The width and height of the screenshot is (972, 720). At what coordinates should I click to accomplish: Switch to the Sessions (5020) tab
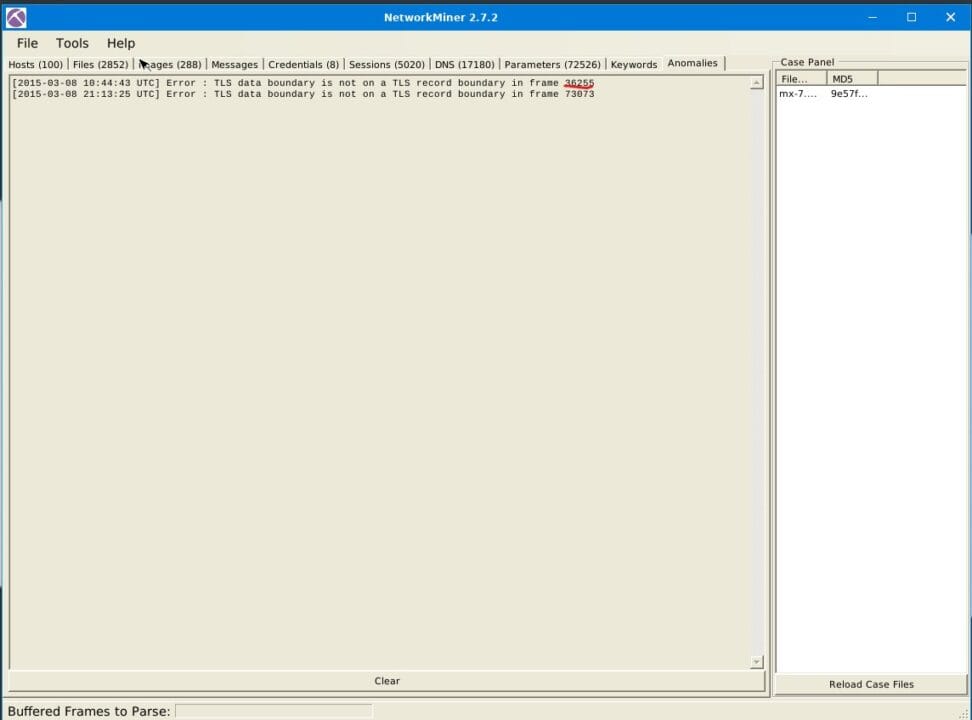386,63
